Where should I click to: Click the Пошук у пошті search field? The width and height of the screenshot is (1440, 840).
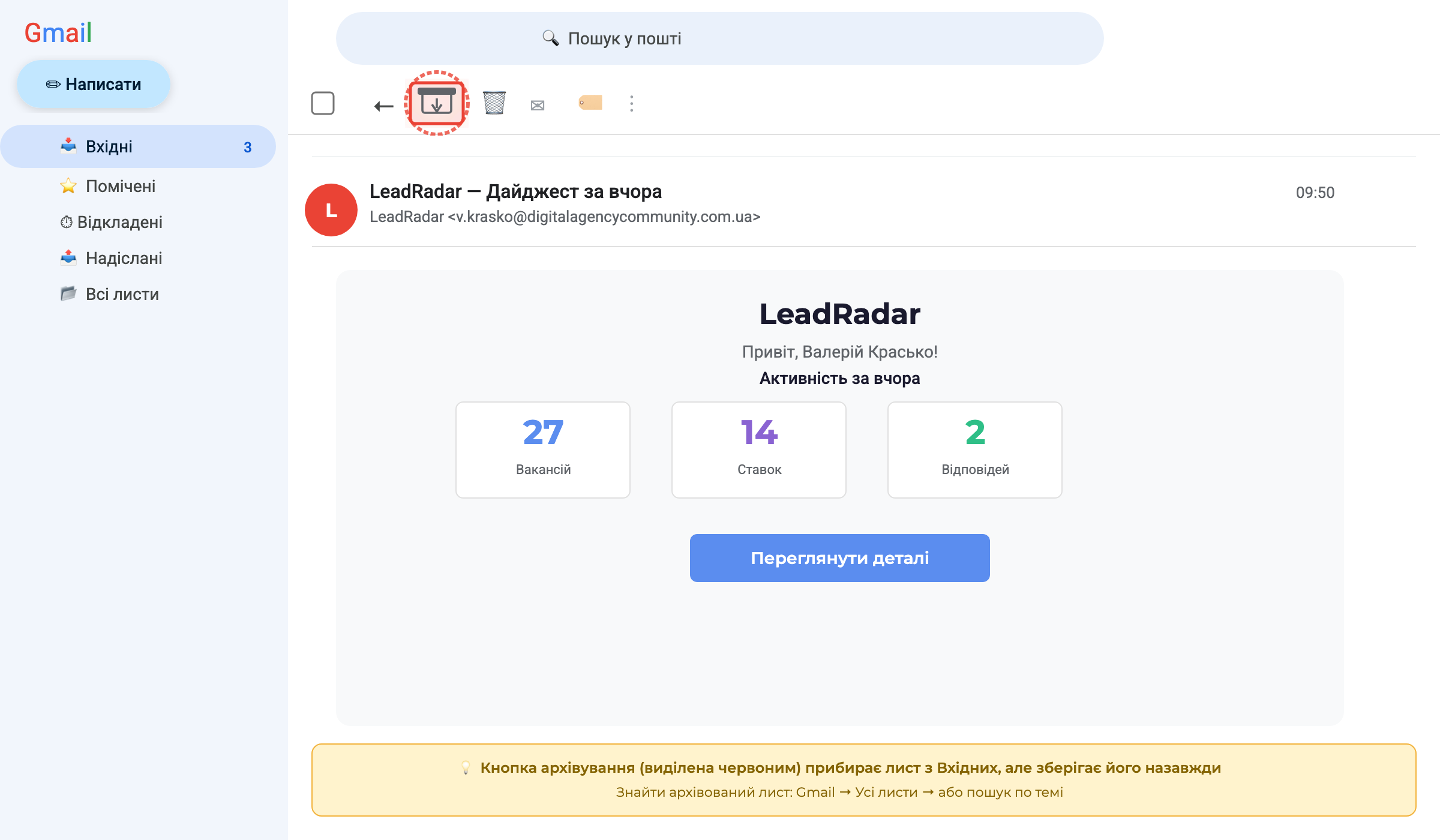tap(720, 38)
